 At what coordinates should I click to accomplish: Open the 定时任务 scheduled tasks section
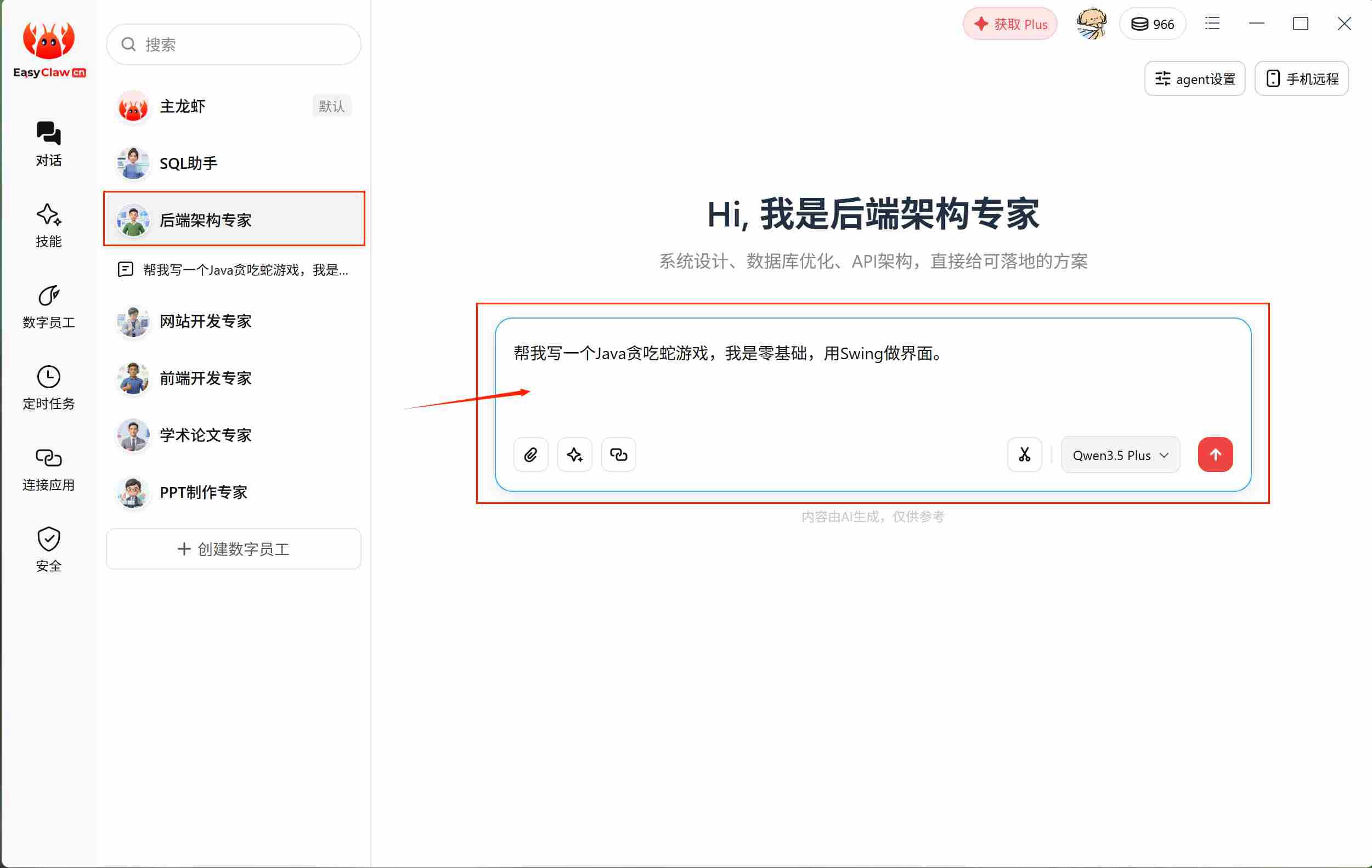48,388
